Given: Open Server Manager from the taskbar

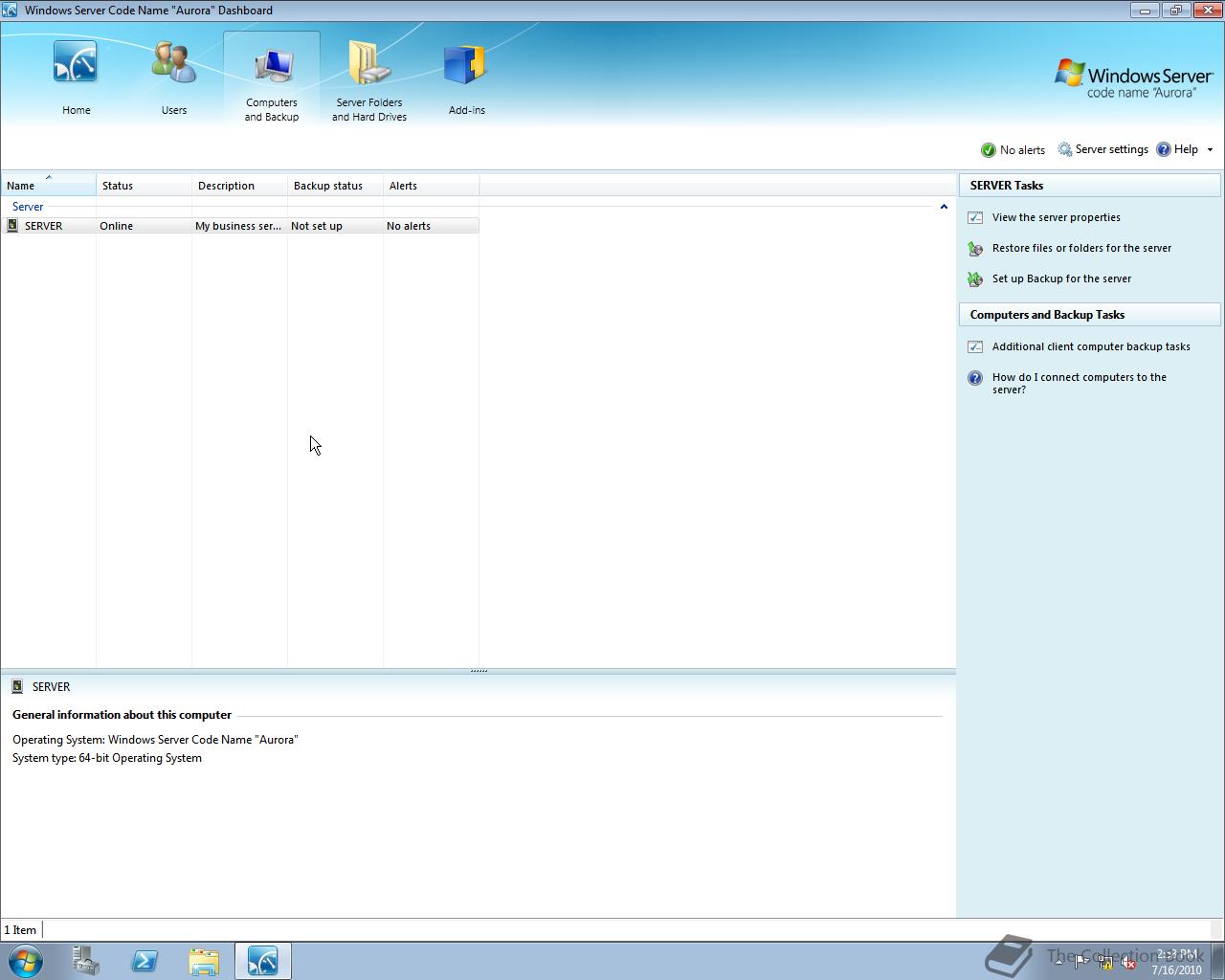Looking at the screenshot, I should pos(86,961).
